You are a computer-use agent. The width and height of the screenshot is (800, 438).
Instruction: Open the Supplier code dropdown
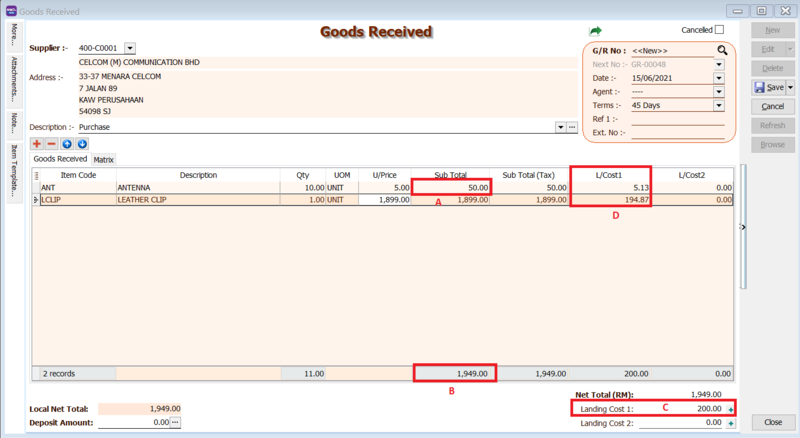[130, 47]
